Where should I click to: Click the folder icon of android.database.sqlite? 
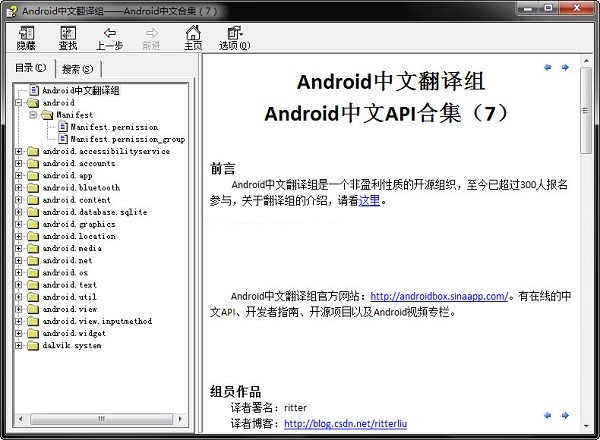click(33, 212)
